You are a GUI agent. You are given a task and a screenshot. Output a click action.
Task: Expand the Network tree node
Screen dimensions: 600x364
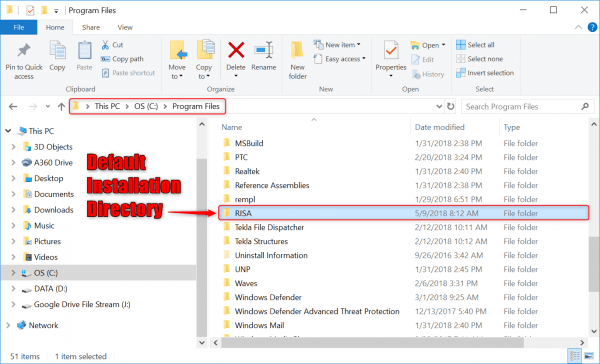[8, 325]
